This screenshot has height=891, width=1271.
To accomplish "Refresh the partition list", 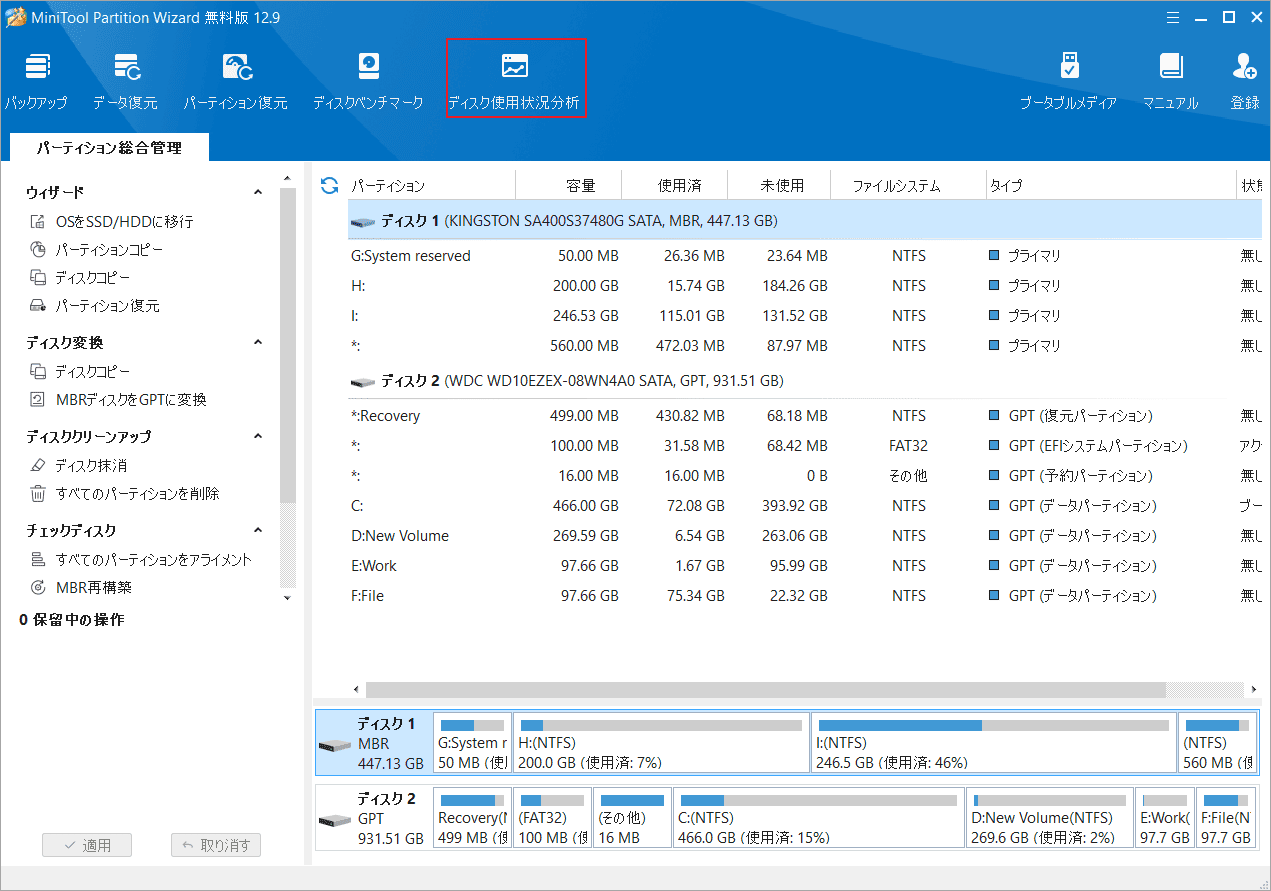I will click(328, 184).
